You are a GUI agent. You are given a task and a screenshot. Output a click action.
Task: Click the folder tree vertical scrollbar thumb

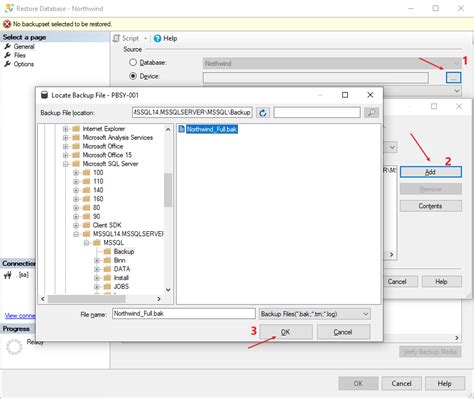pos(168,190)
